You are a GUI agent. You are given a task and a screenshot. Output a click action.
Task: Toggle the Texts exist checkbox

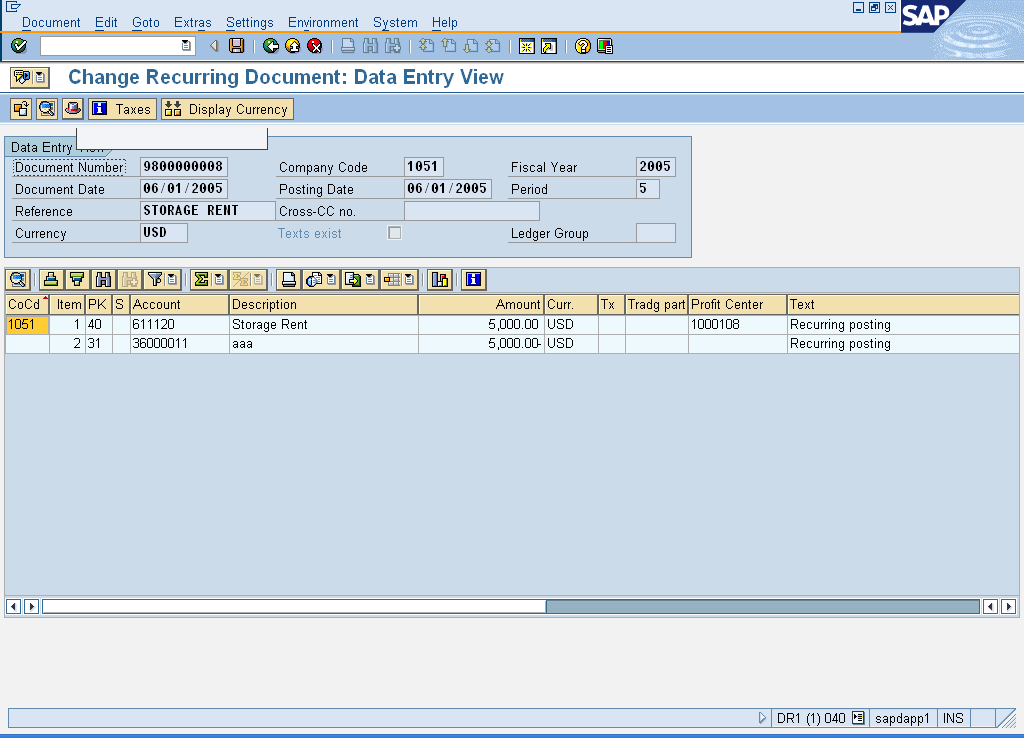[x=394, y=233]
